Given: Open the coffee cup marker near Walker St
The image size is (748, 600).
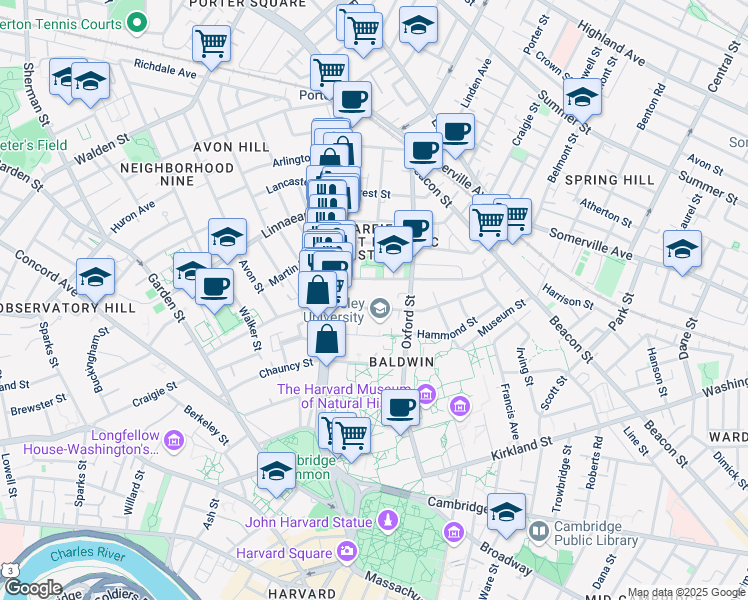Looking at the screenshot, I should 214,287.
